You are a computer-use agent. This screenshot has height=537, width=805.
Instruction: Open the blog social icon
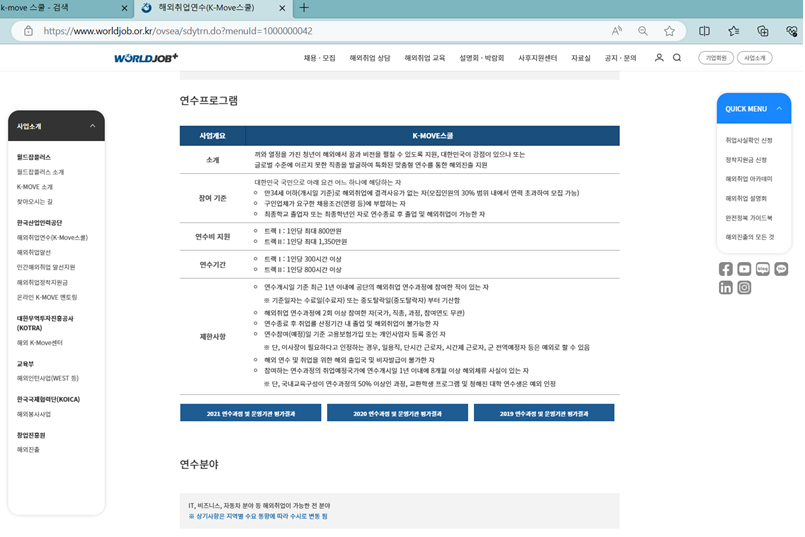[762, 268]
